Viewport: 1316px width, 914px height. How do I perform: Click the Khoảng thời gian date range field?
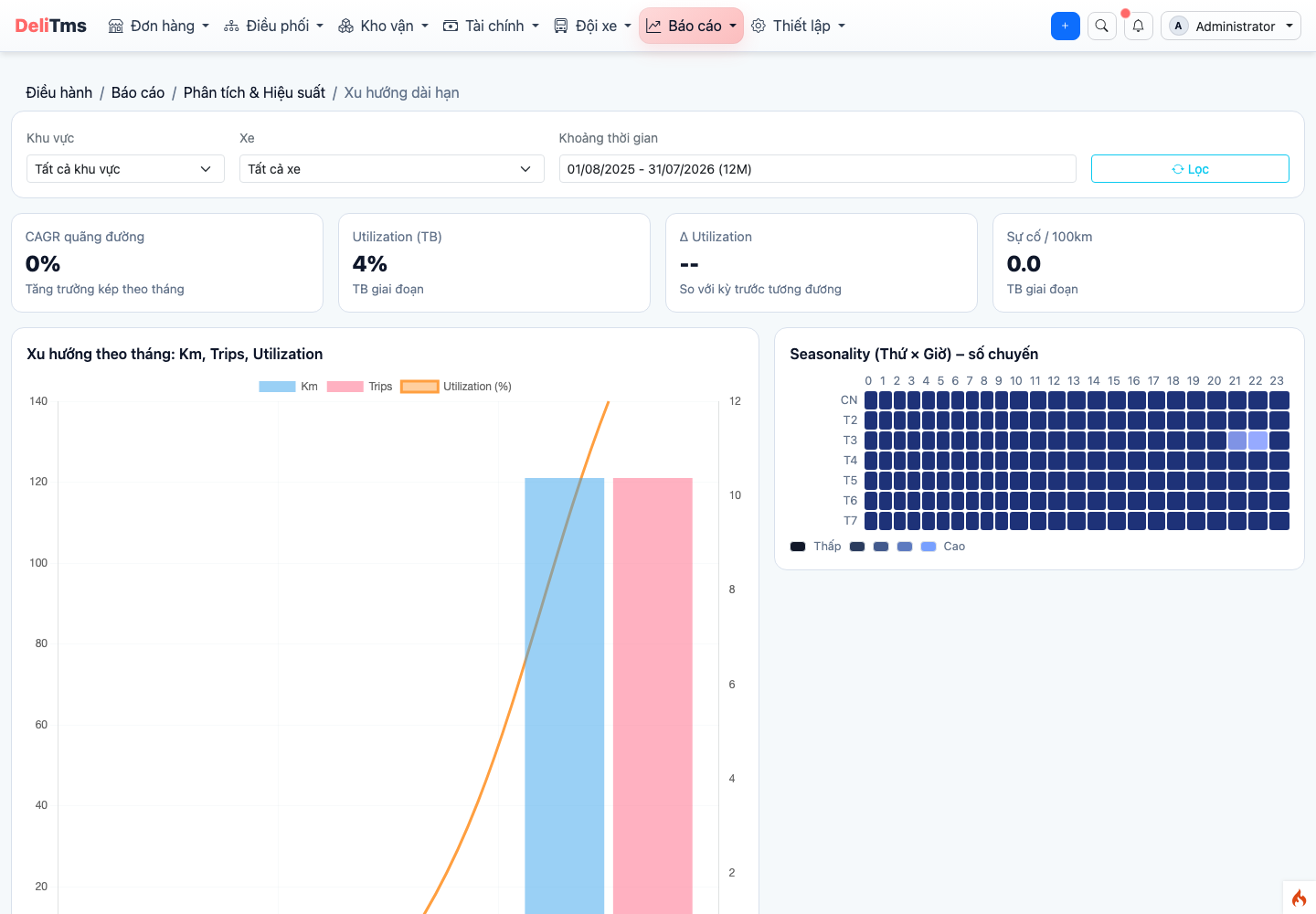point(817,169)
